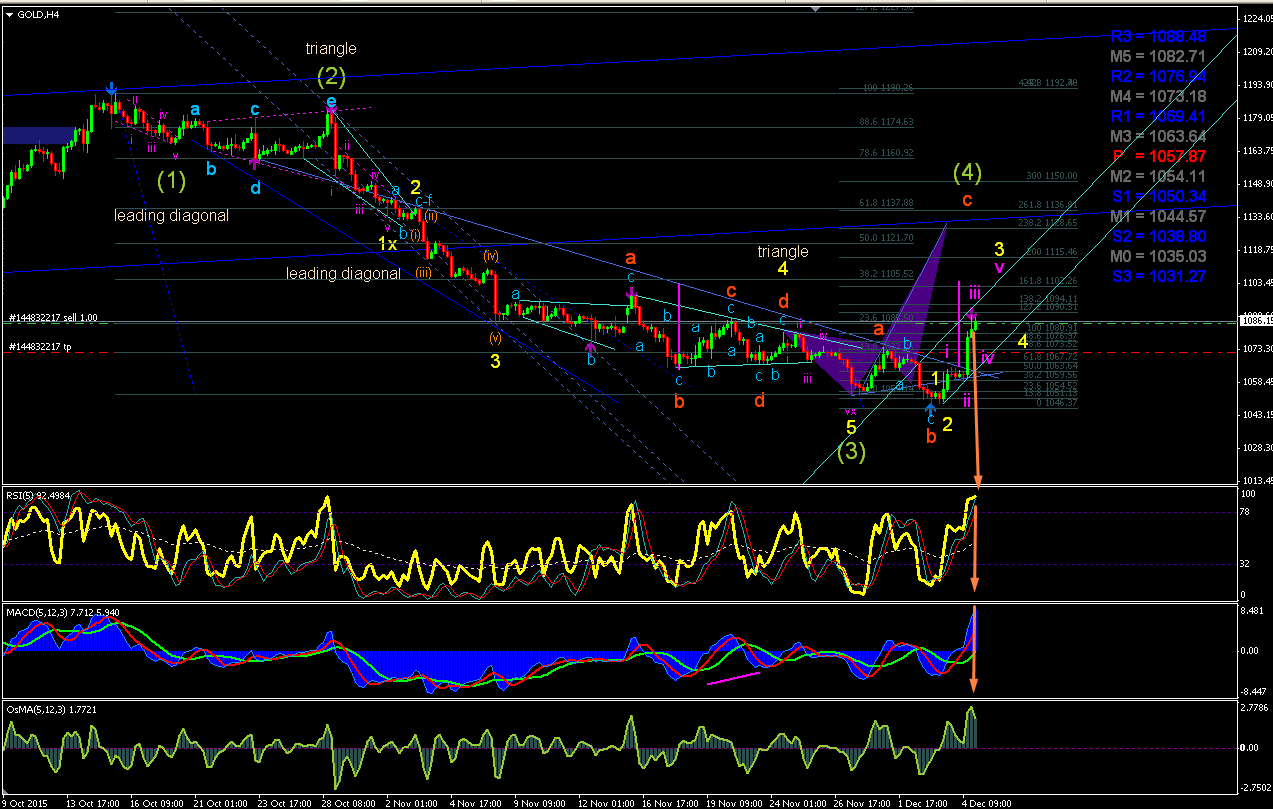Click the green (2) wave label

[x=331, y=76]
